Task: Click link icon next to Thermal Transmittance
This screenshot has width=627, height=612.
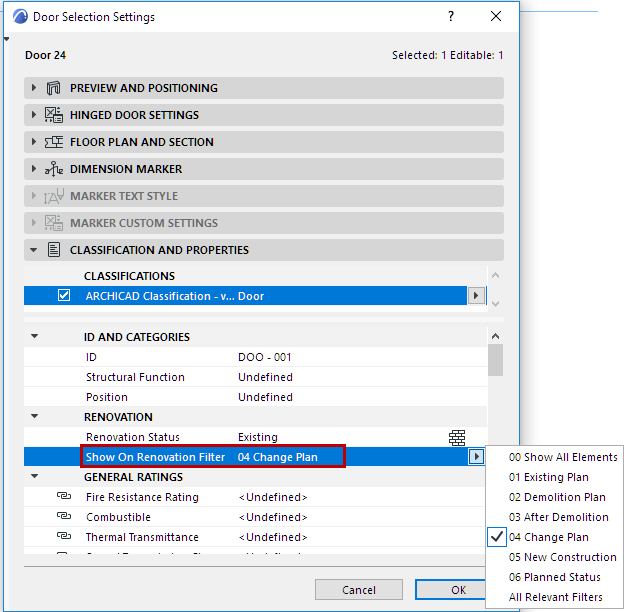Action: pos(64,536)
